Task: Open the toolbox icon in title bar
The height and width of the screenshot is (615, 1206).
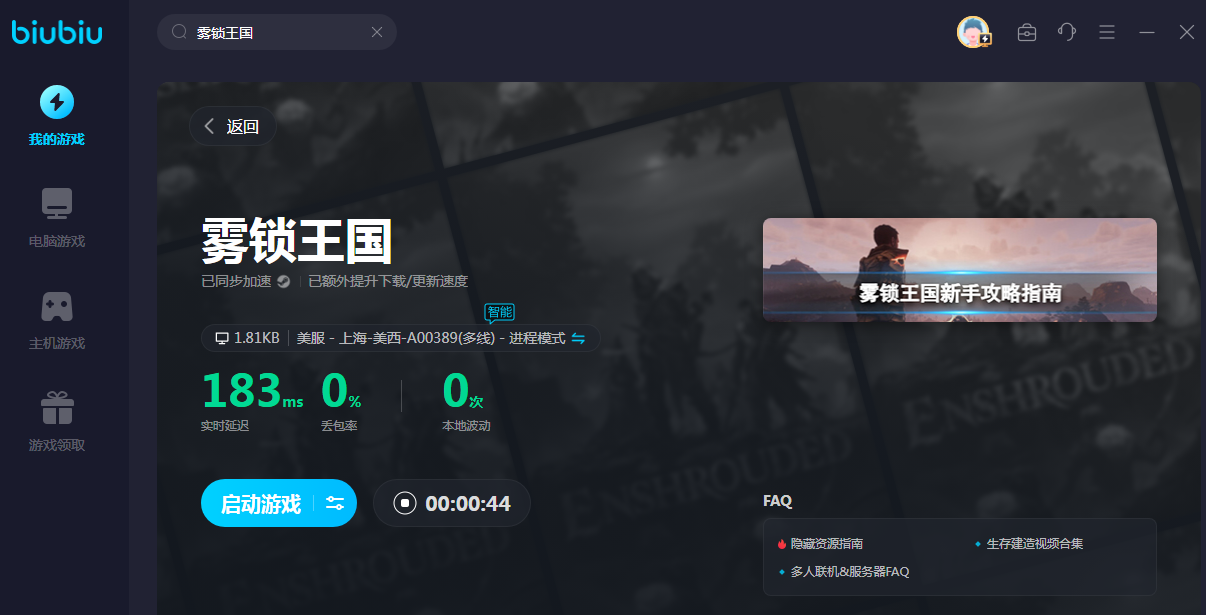Action: (x=1026, y=32)
